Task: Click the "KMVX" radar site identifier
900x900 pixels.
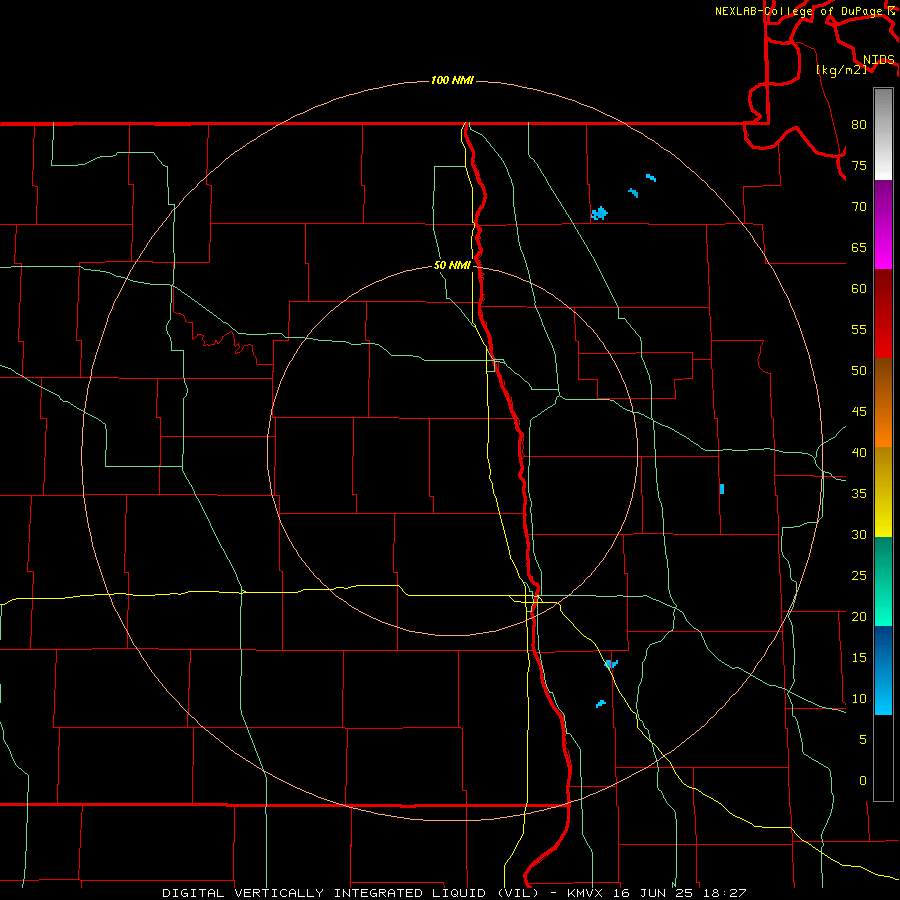Action: [587, 893]
